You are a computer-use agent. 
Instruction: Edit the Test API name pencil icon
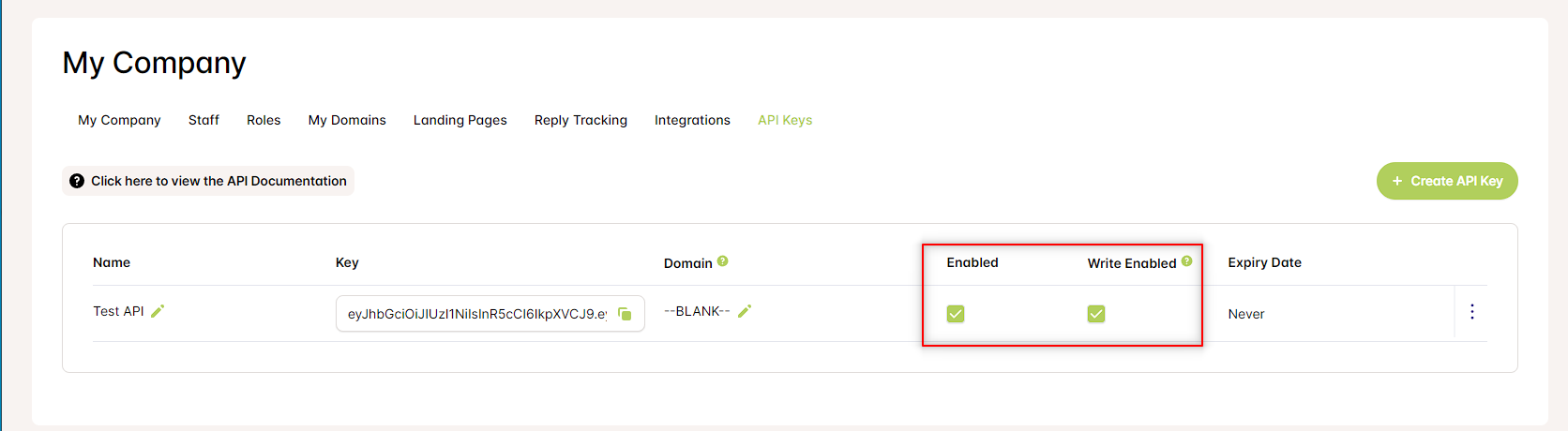pos(158,311)
